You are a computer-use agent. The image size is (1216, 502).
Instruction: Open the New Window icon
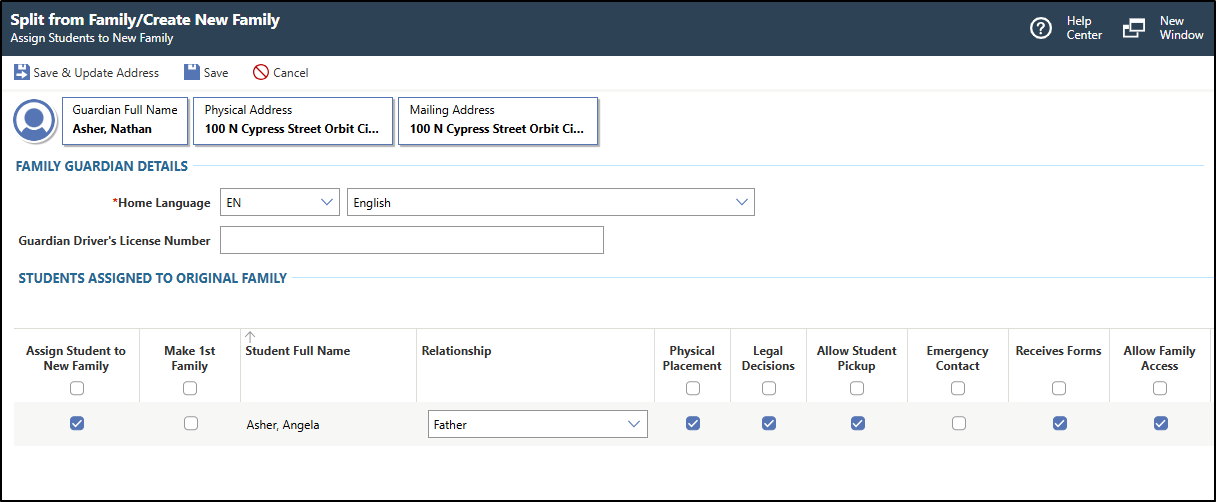(1133, 28)
